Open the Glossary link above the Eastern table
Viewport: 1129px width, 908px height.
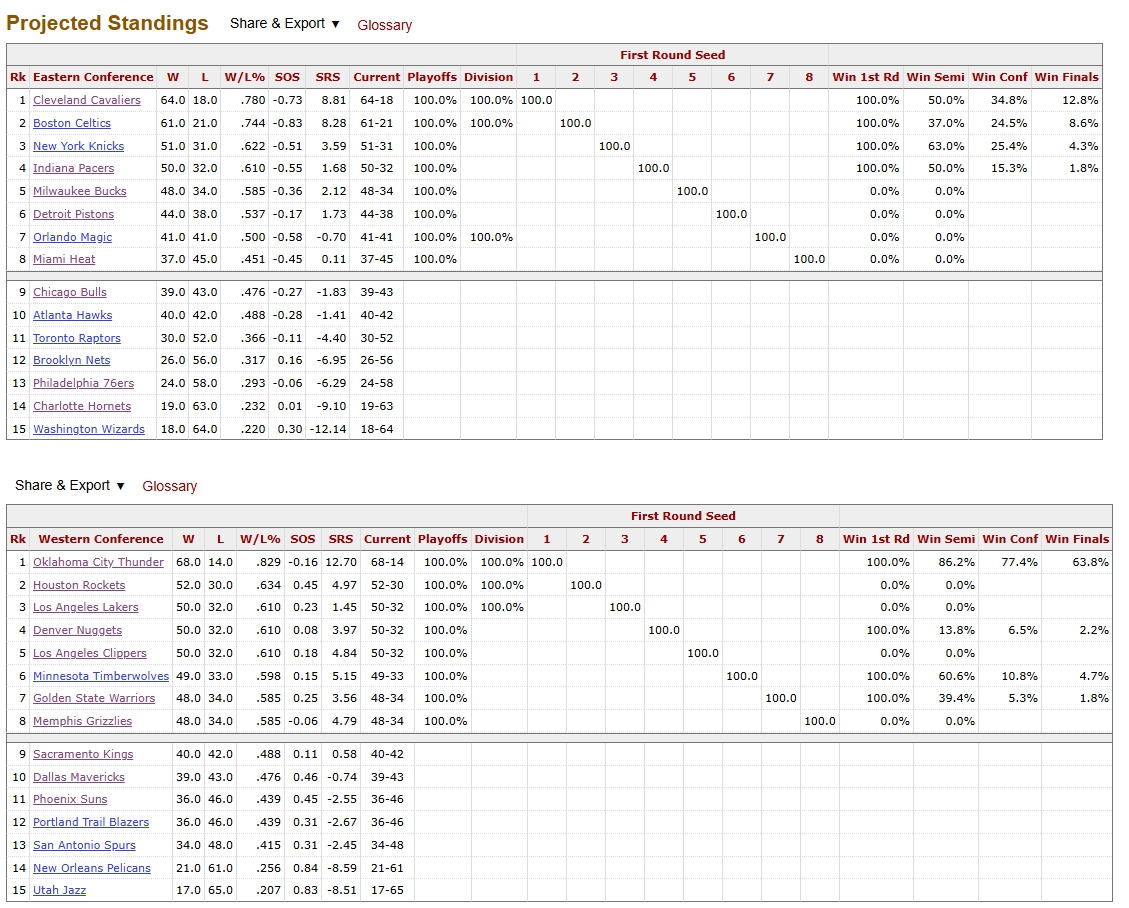coord(384,25)
